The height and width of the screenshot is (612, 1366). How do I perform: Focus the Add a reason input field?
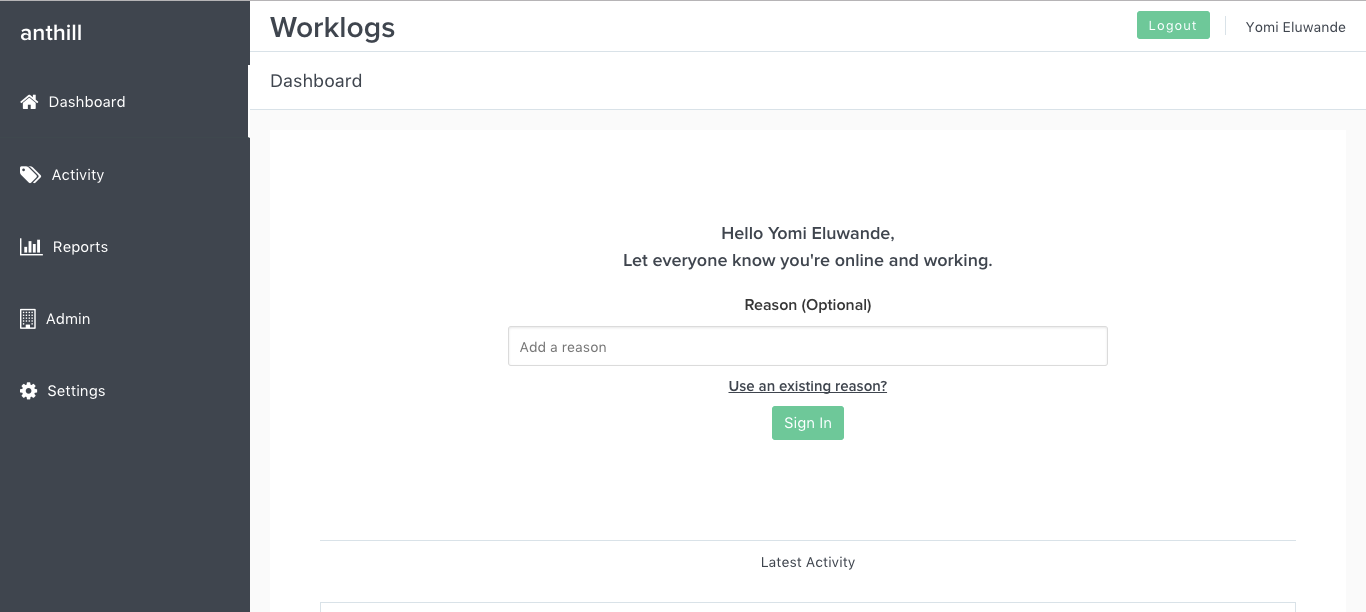click(808, 346)
